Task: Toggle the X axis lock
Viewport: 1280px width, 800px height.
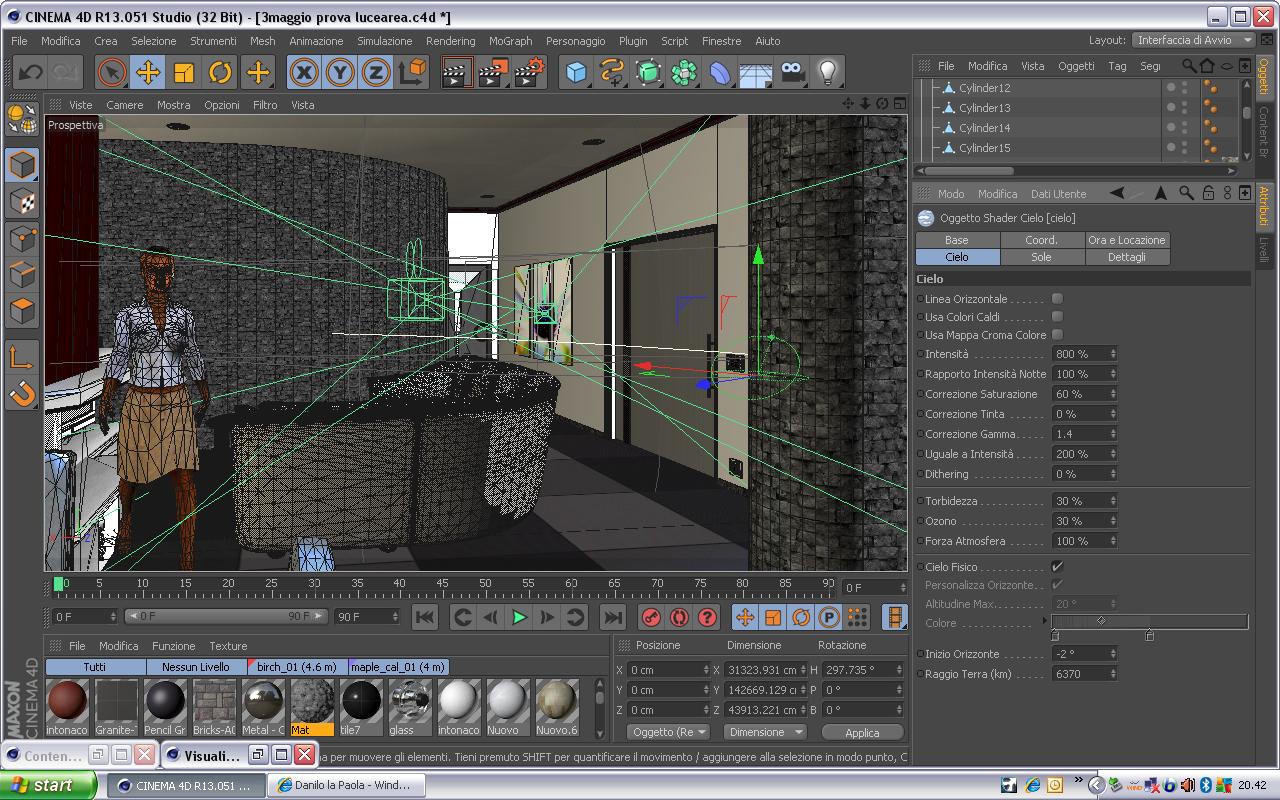Action: click(x=304, y=72)
